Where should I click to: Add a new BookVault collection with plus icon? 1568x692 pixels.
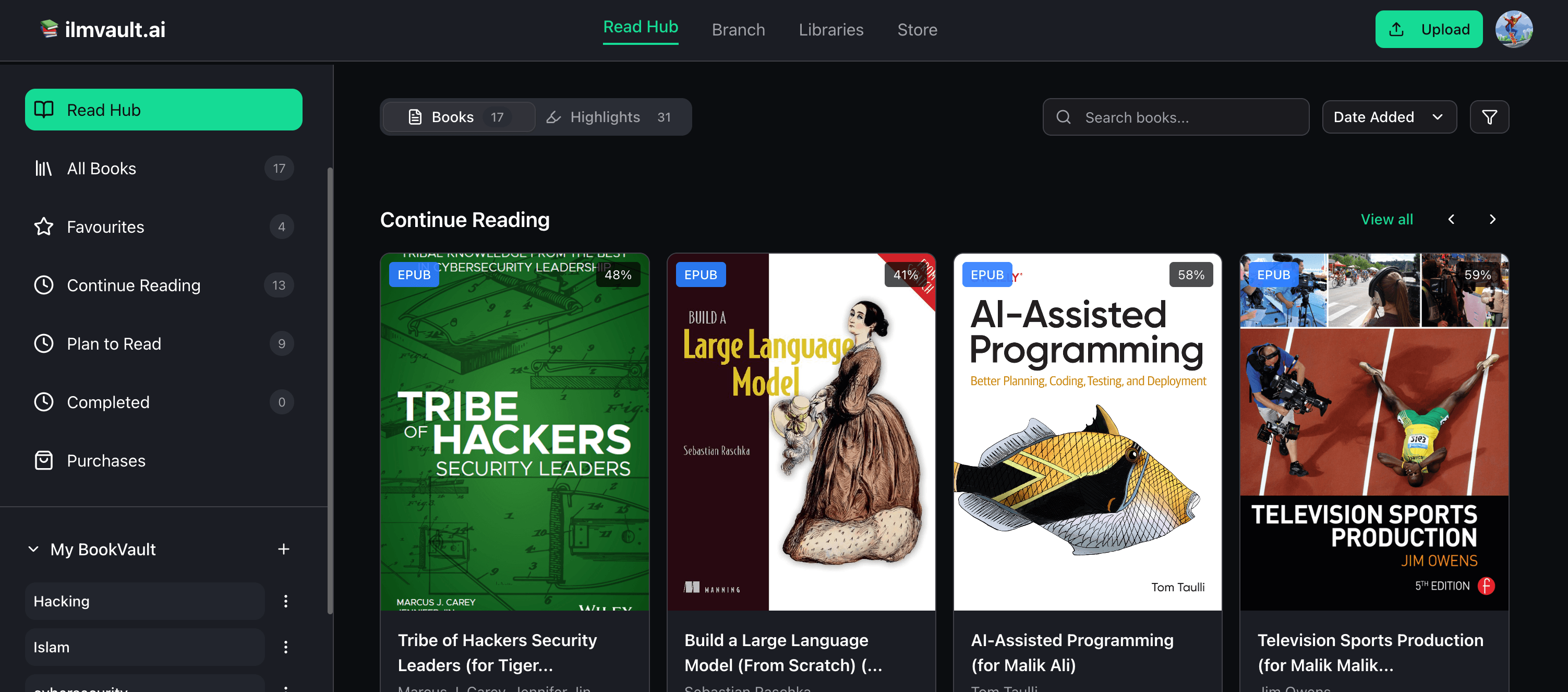coord(284,549)
